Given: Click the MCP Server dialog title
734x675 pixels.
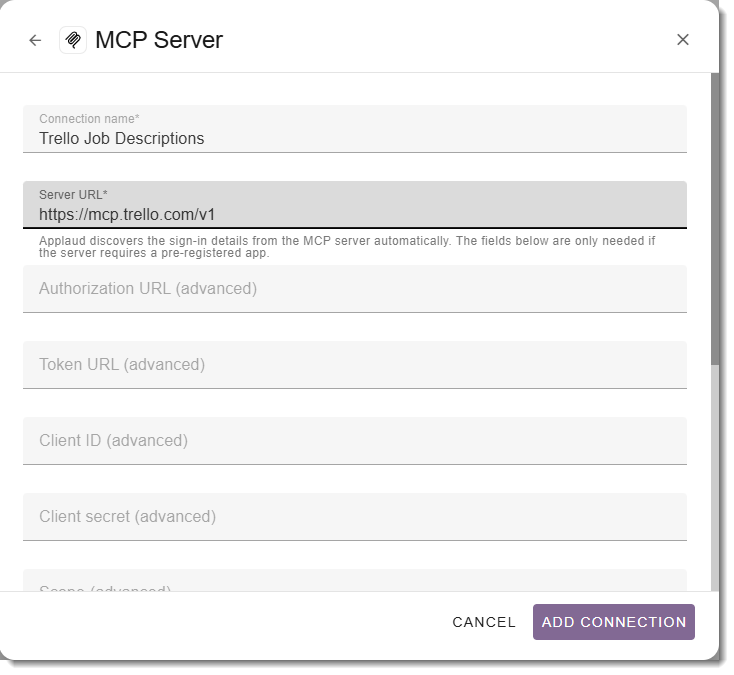Looking at the screenshot, I should 159,40.
